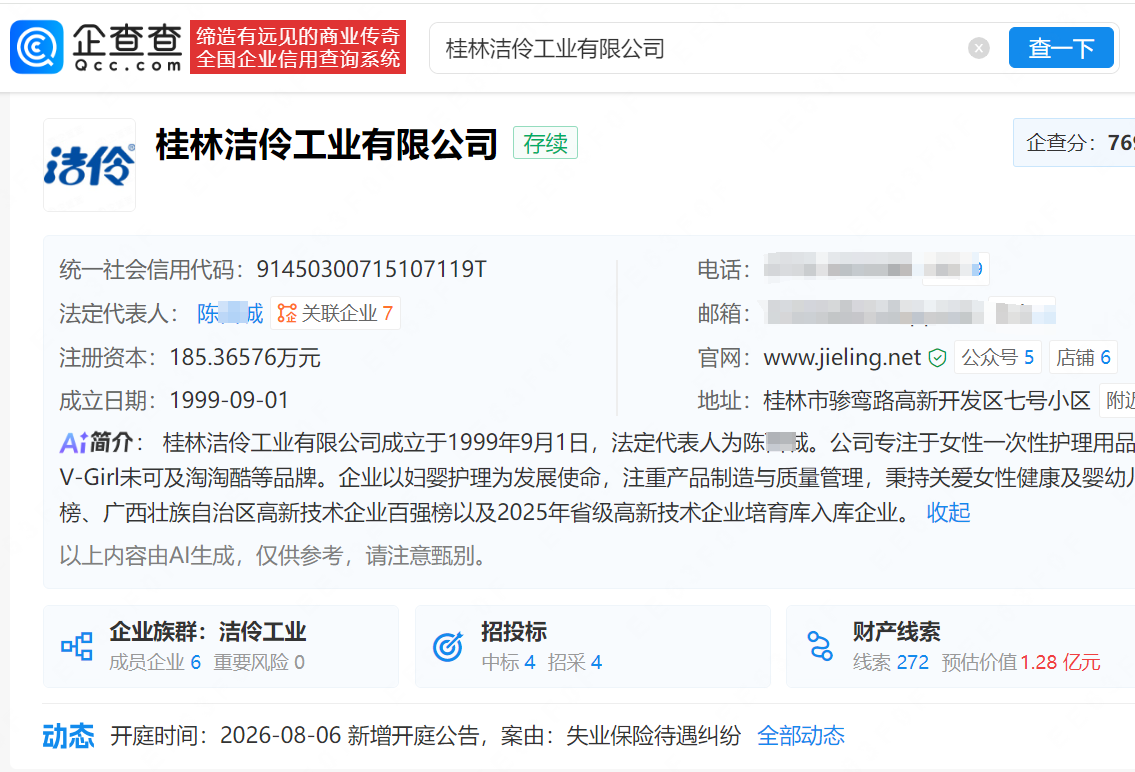
Task: Select the credit code 91450300715107119T
Action: [371, 269]
